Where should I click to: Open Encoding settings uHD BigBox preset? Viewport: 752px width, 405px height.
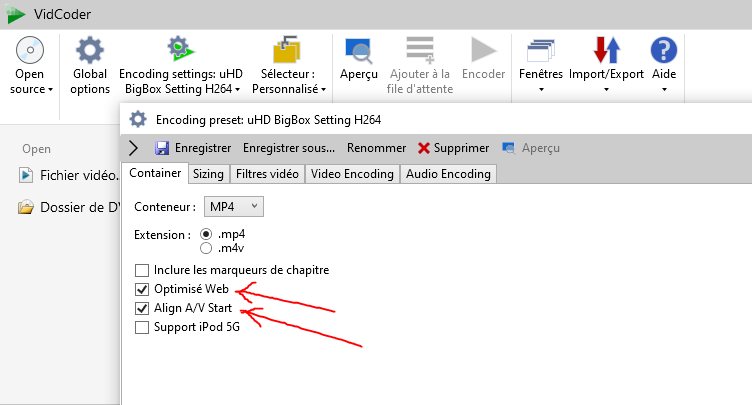coord(181,66)
